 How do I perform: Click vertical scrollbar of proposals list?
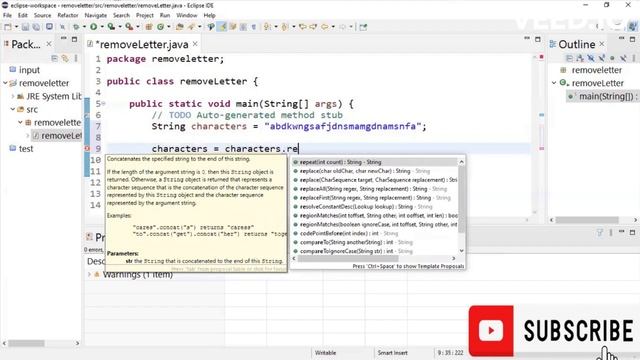point(462,199)
